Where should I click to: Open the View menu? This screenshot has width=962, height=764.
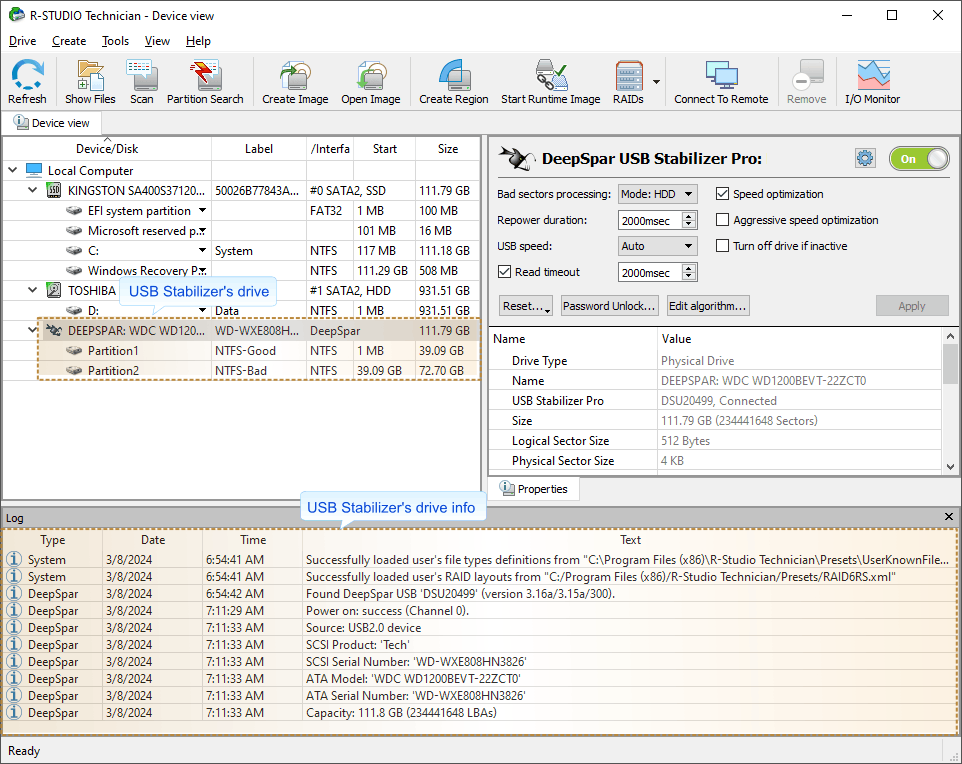157,41
